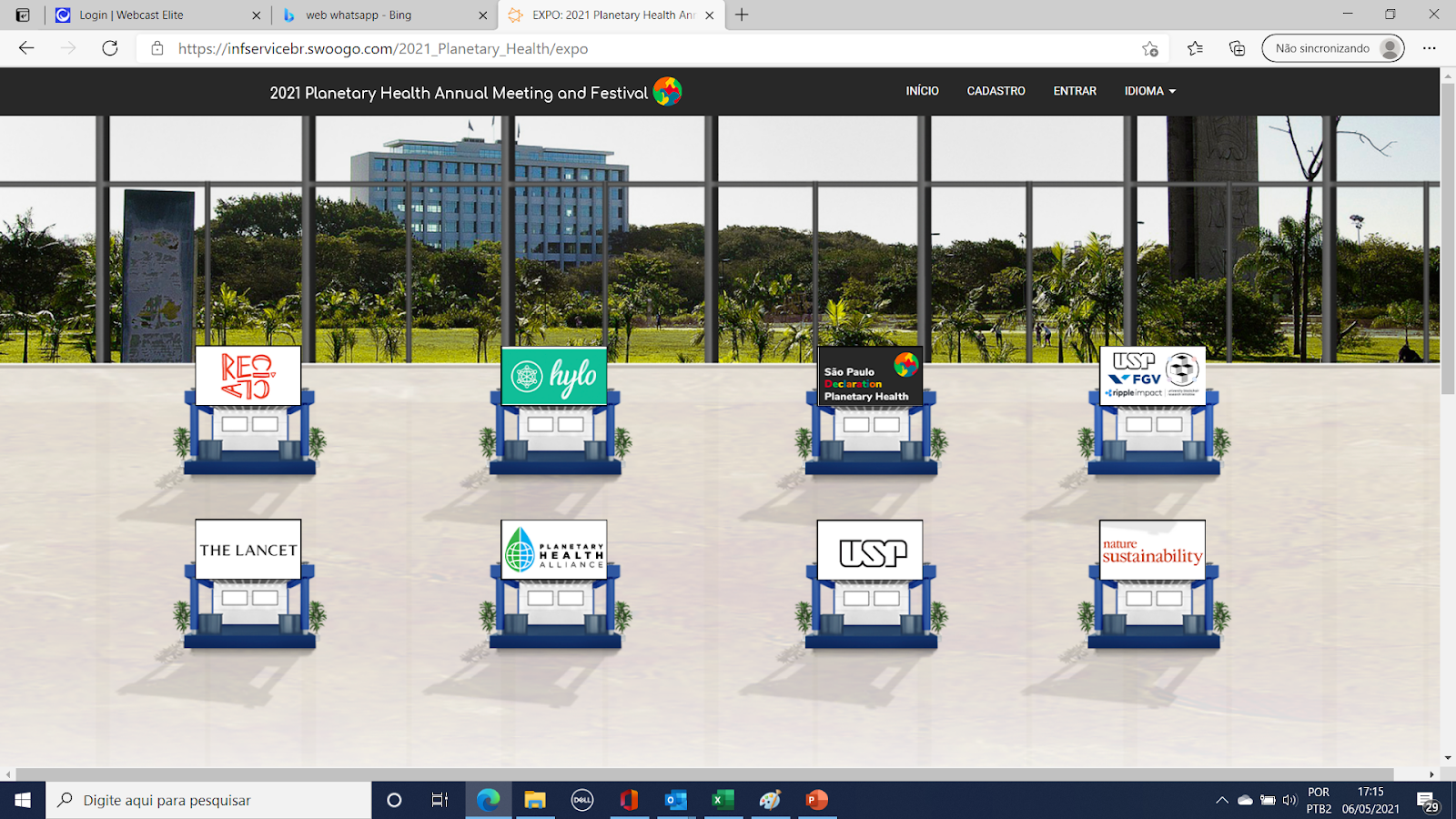1456x819 pixels.
Task: Close the EXPO Planetary Health tab
Action: click(710, 15)
